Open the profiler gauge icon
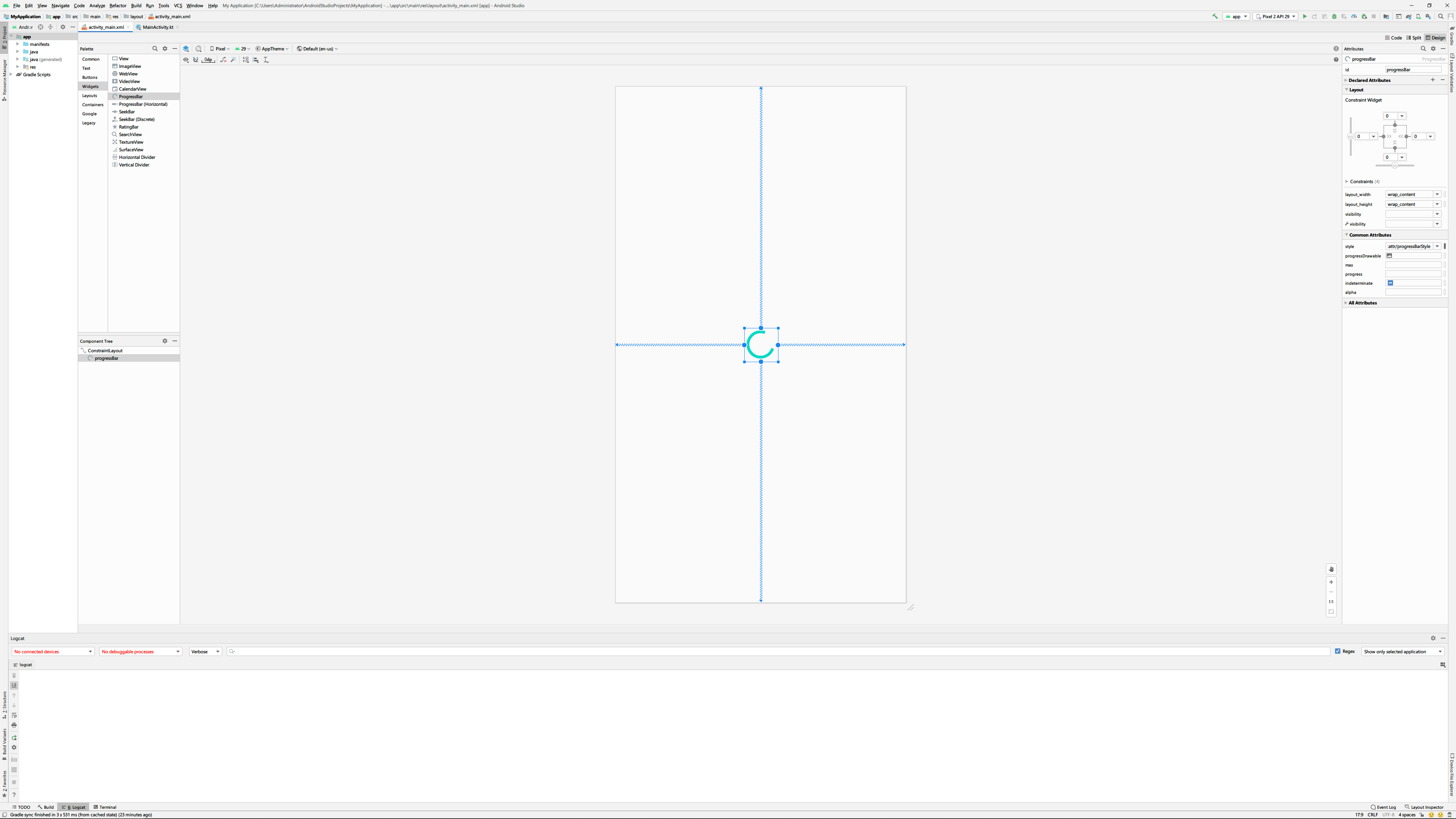 coord(1354,16)
